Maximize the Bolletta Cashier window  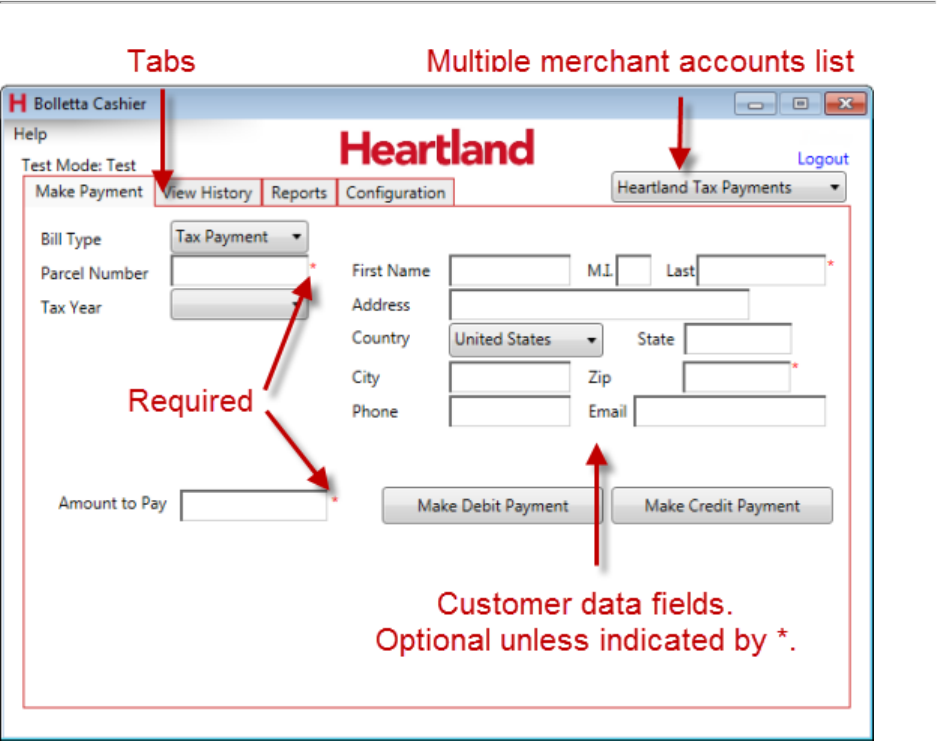pos(800,104)
